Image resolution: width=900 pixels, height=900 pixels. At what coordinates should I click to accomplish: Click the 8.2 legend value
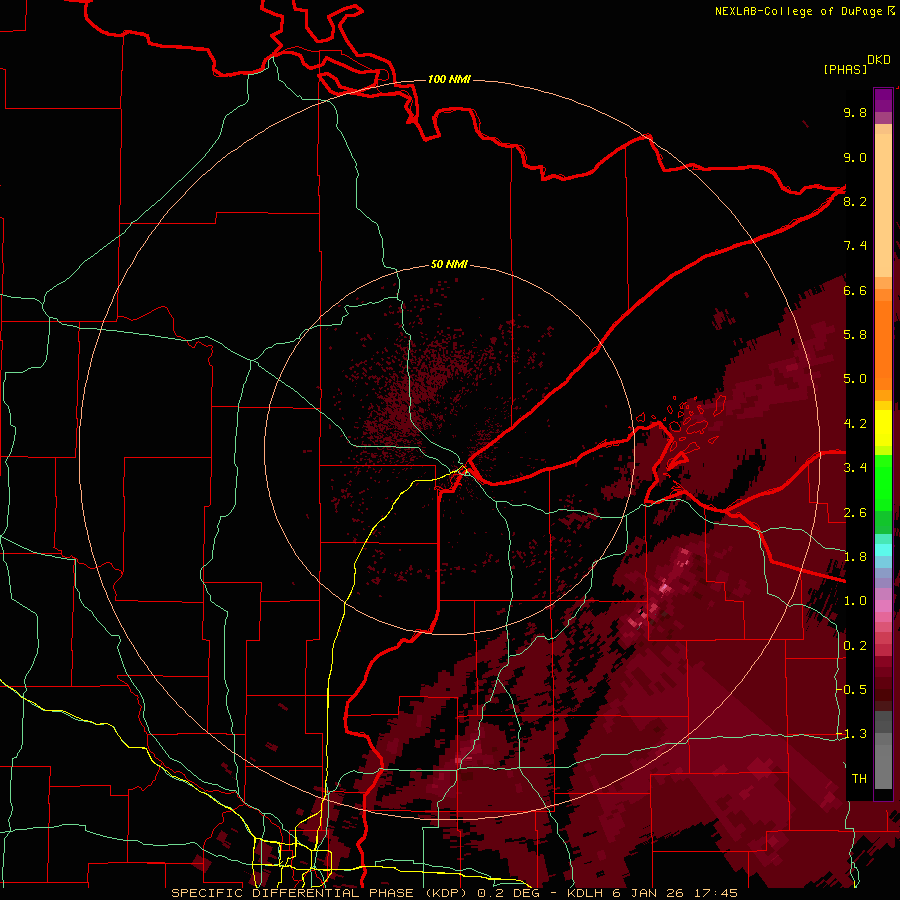tap(855, 201)
